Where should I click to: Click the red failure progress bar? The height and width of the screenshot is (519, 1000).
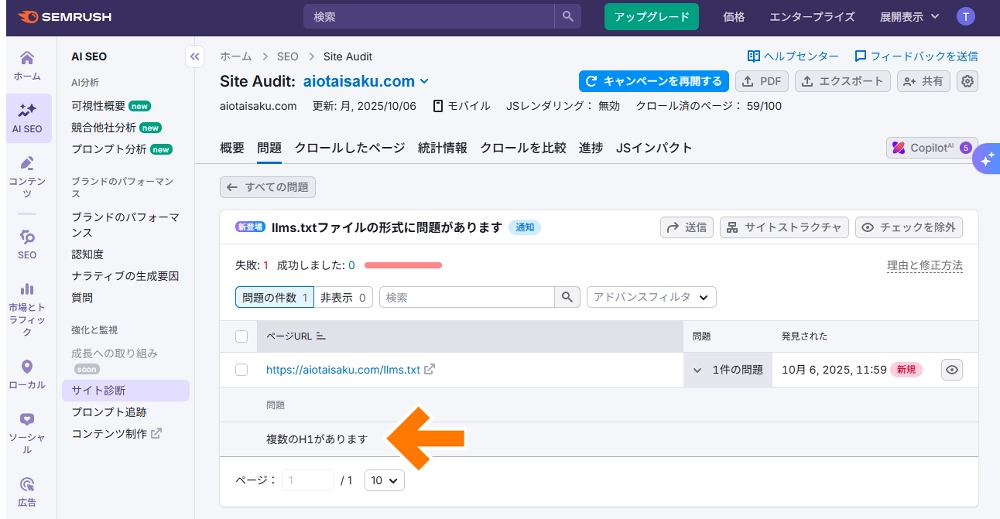[x=403, y=266]
